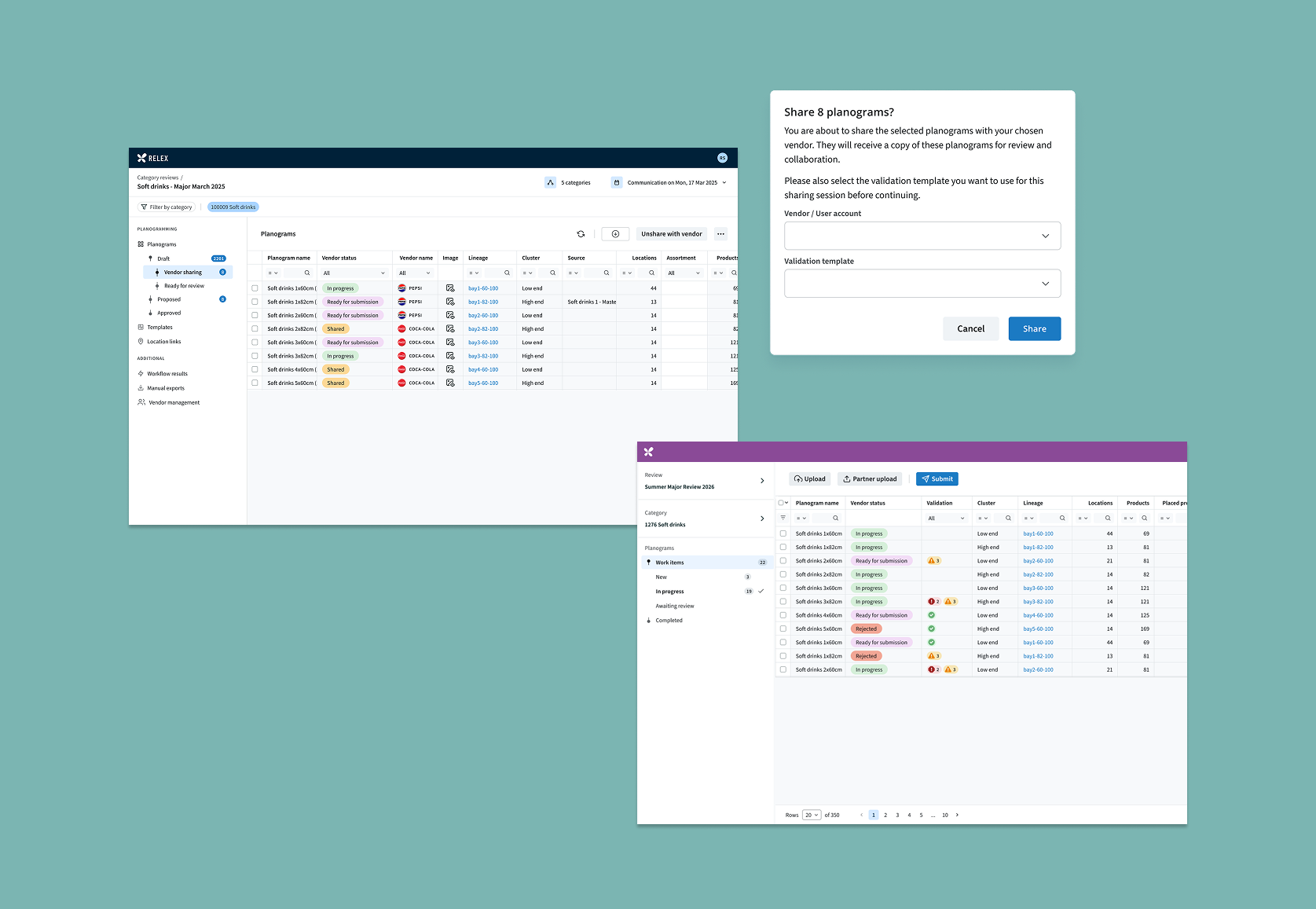Open the Assortment All filter dropdown
This screenshot has width=1316, height=909.
pos(684,273)
